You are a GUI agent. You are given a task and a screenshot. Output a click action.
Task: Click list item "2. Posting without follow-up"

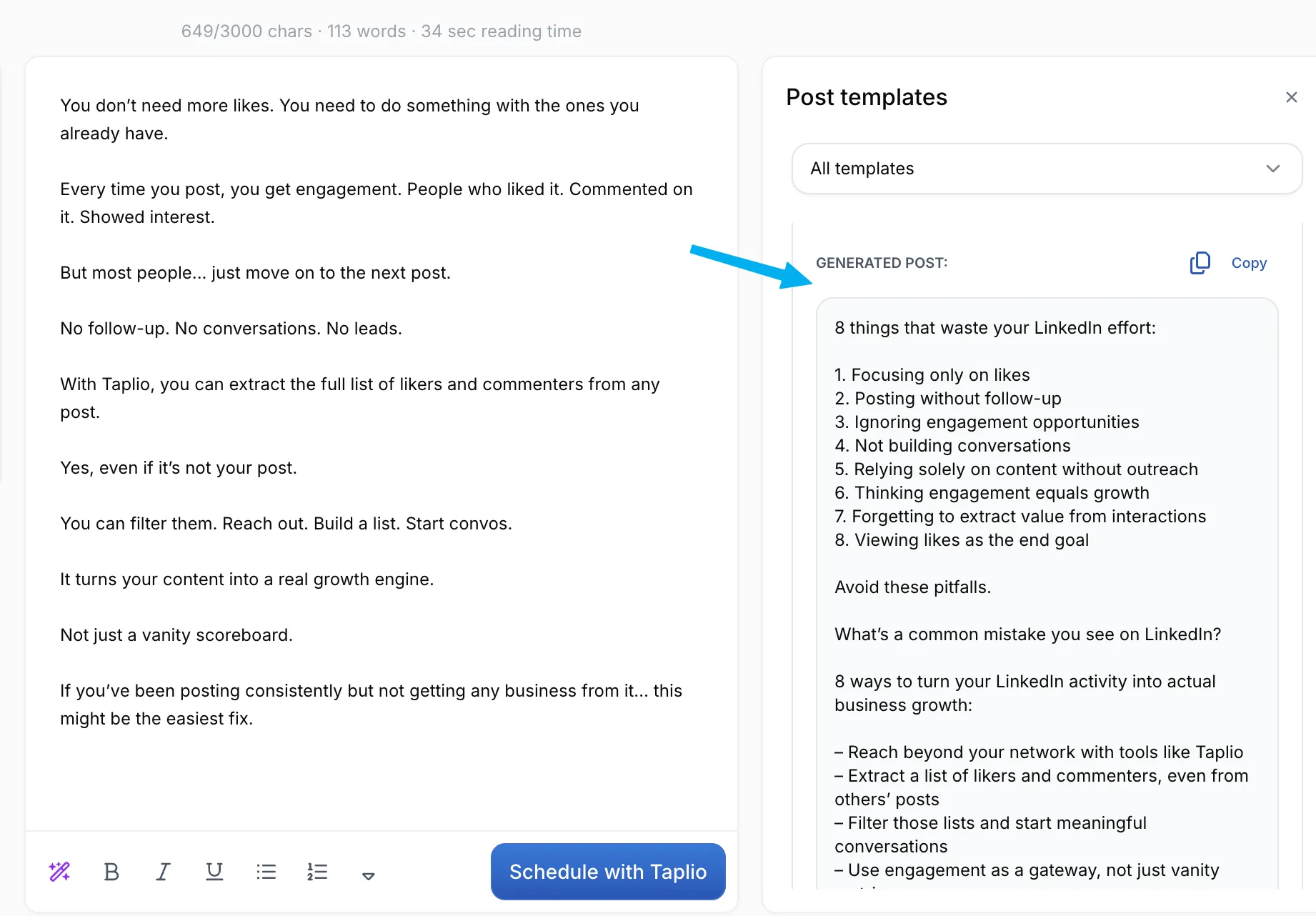coord(948,399)
